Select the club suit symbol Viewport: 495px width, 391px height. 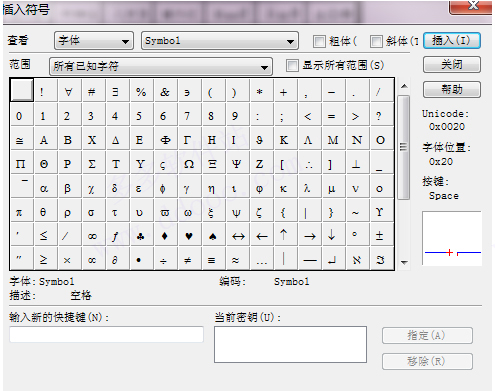pos(141,236)
